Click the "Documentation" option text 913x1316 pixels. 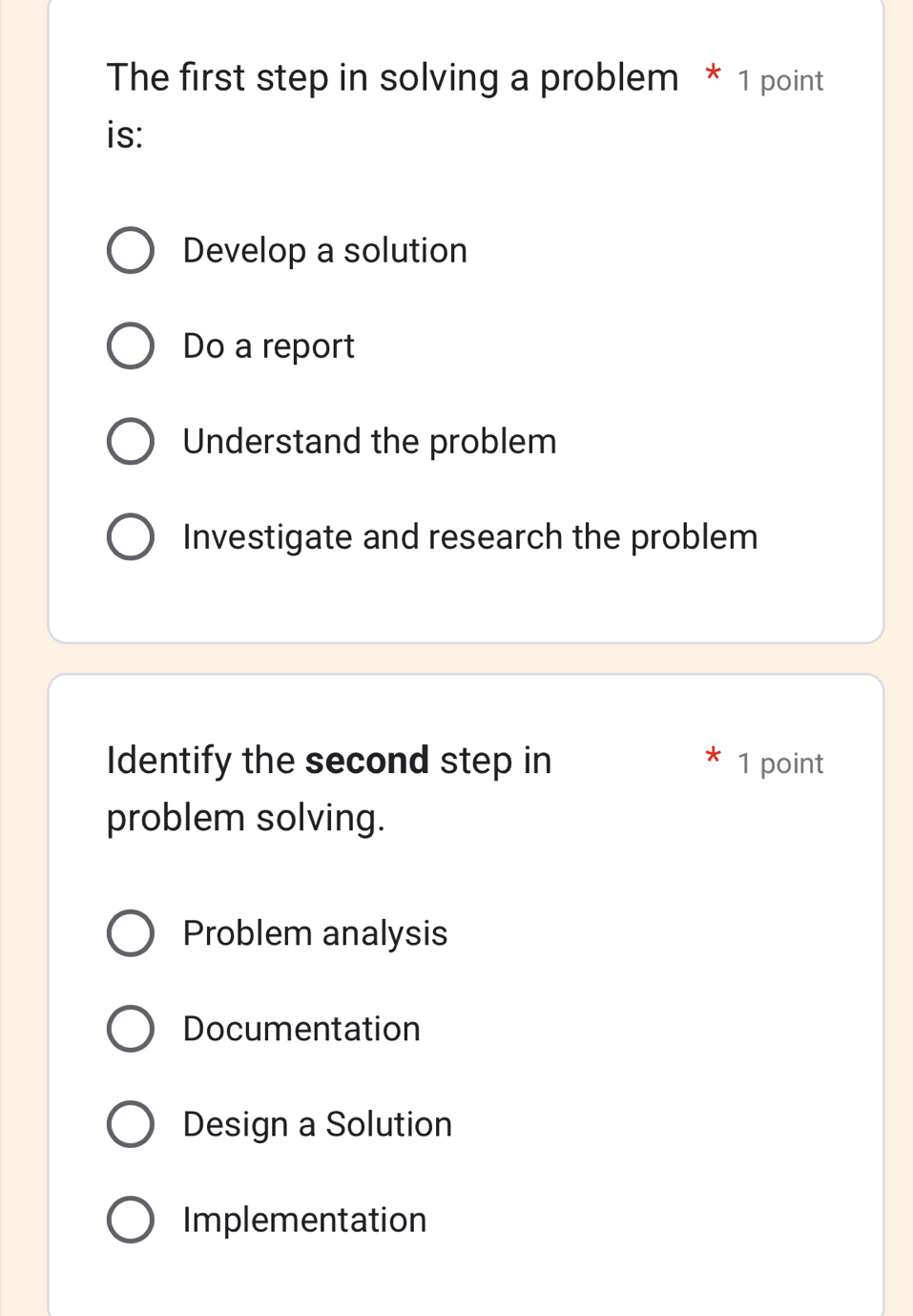301,1029
